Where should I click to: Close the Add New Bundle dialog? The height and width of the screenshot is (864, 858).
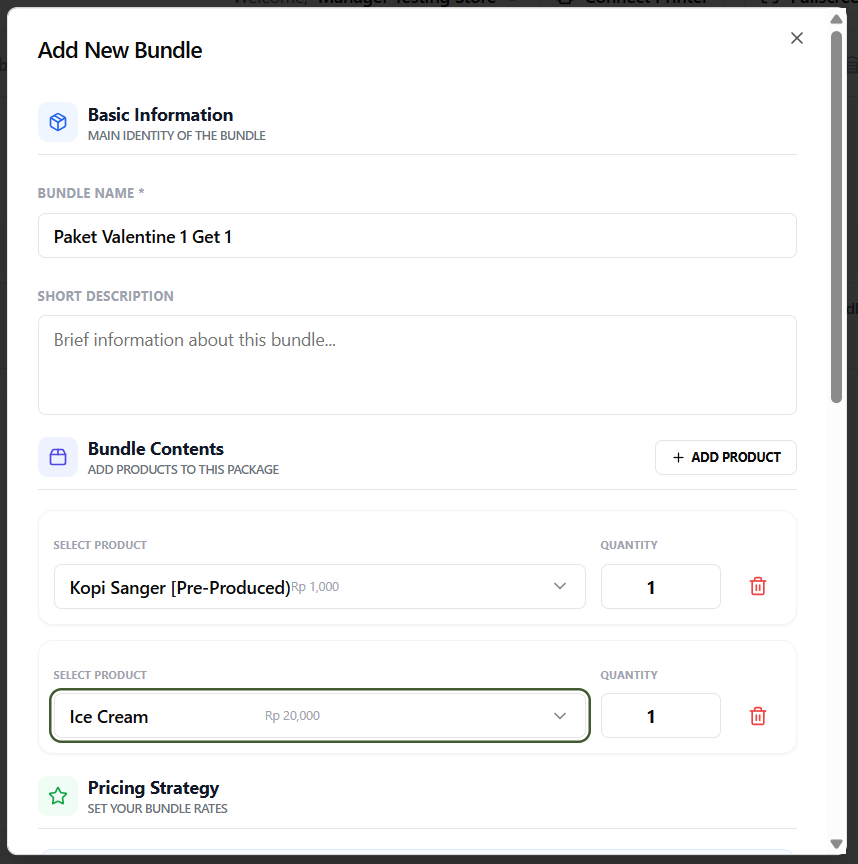pos(796,38)
